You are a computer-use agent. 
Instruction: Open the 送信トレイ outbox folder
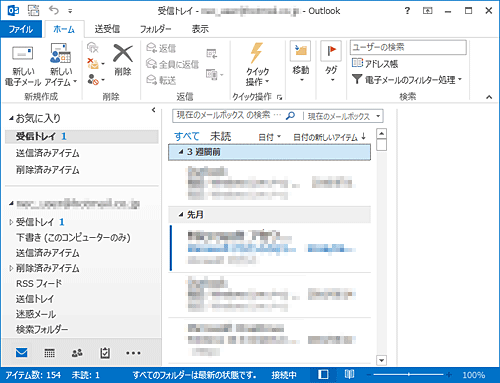click(35, 299)
